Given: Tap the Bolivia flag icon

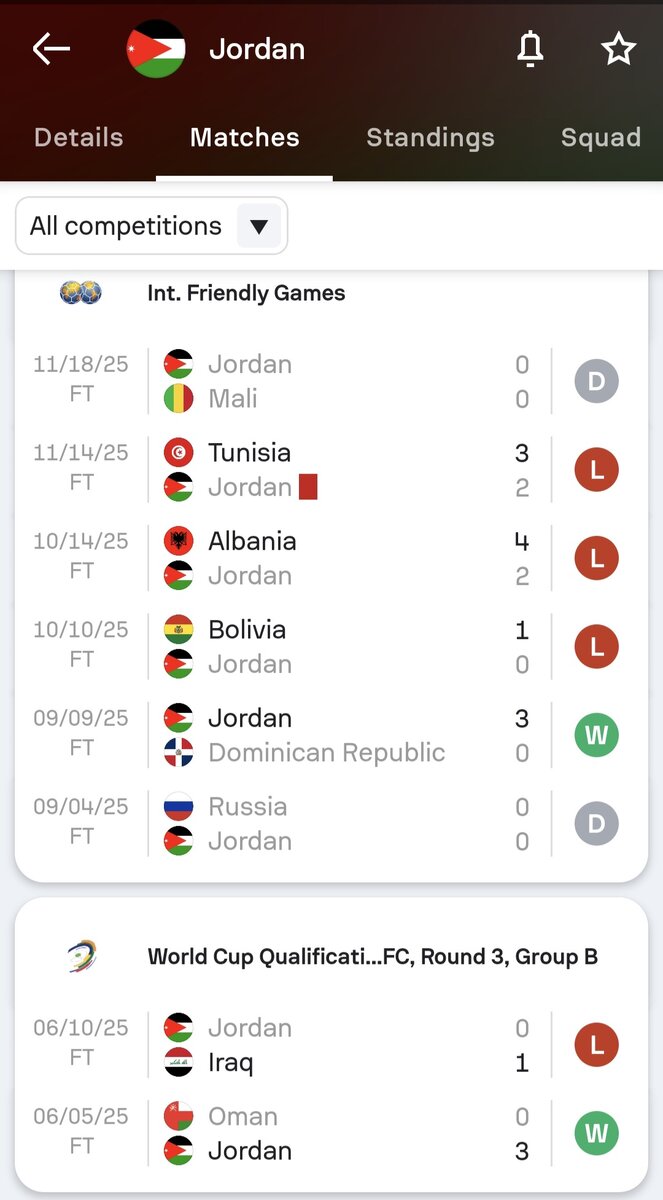Looking at the screenshot, I should tap(178, 630).
